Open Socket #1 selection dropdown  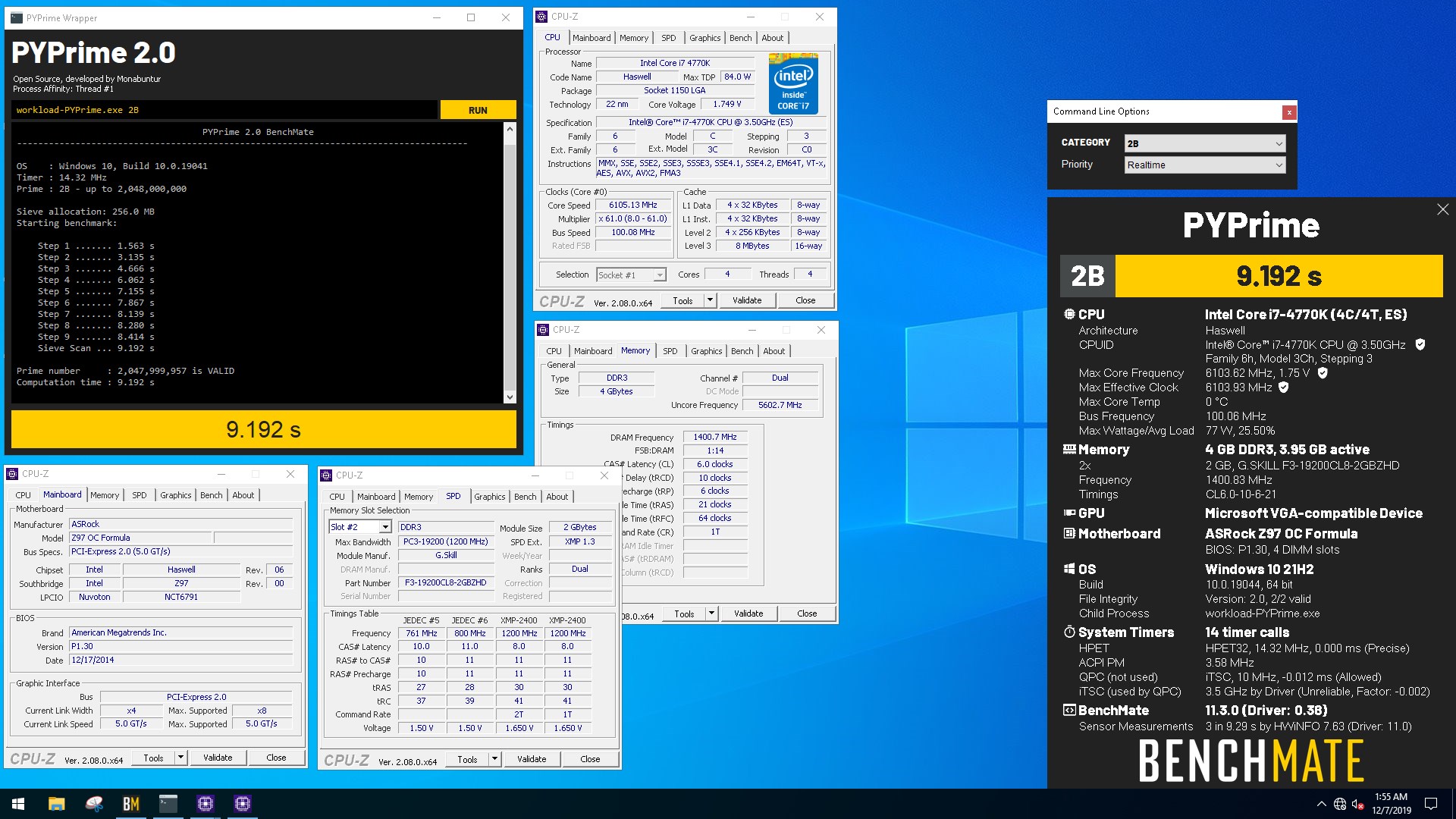631,275
